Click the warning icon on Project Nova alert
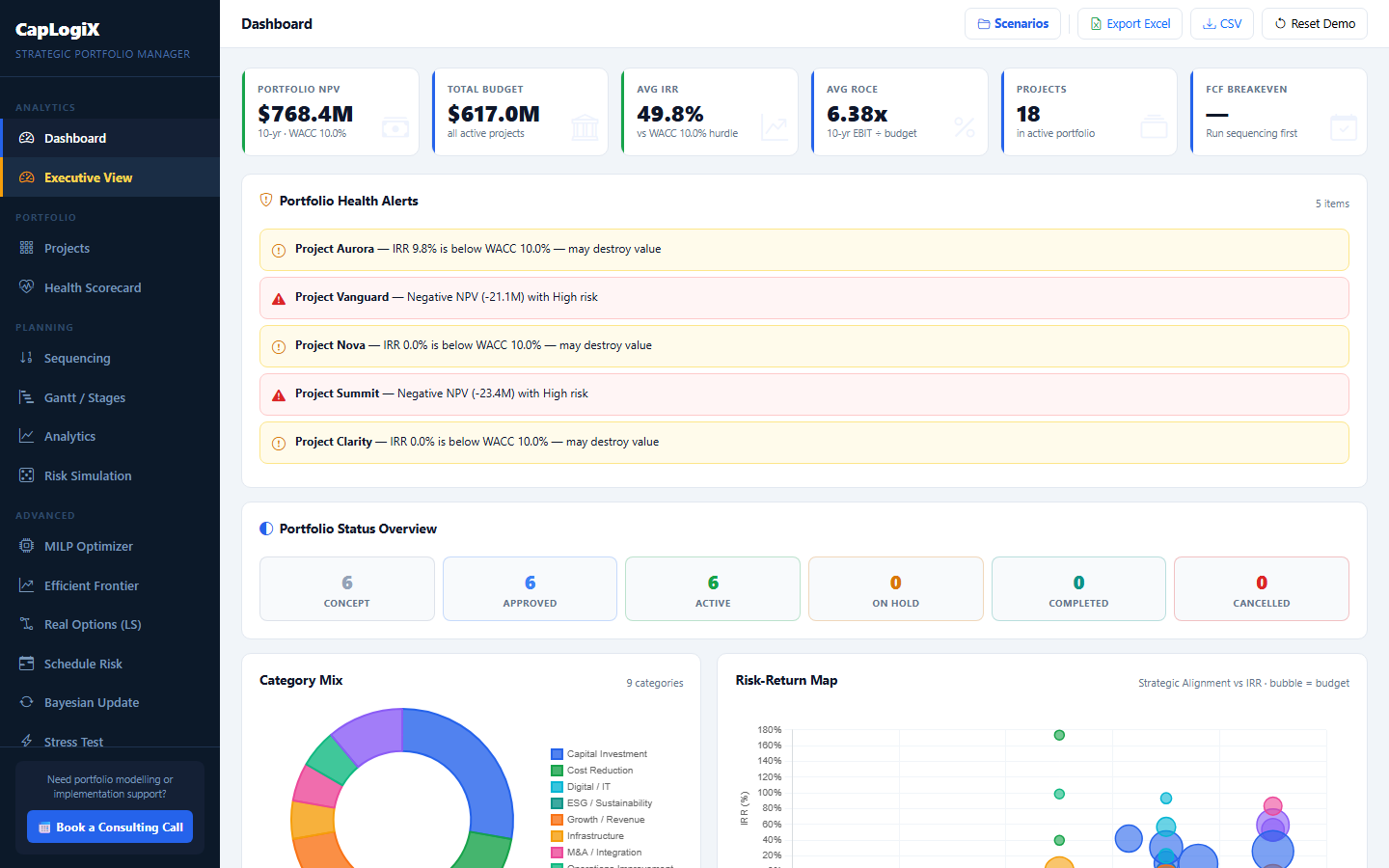This screenshot has height=868, width=1389. coord(279,347)
